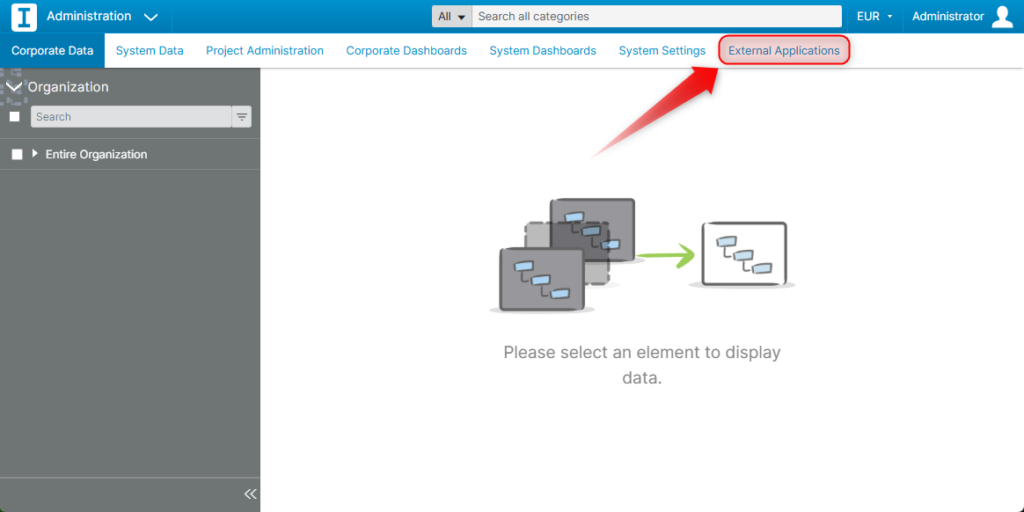Open the System Data tab
Image resolution: width=1024 pixels, height=512 pixels.
[x=150, y=51]
